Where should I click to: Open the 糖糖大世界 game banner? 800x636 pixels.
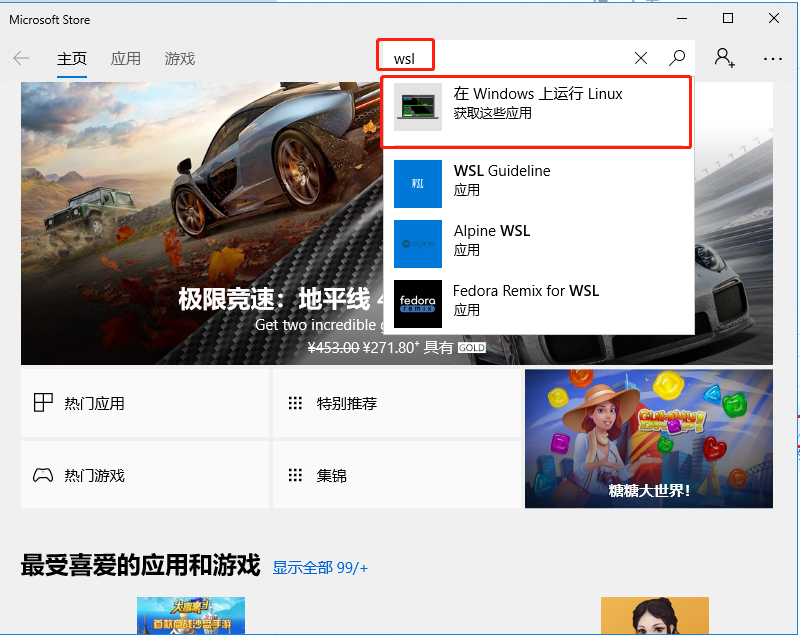[x=648, y=439]
